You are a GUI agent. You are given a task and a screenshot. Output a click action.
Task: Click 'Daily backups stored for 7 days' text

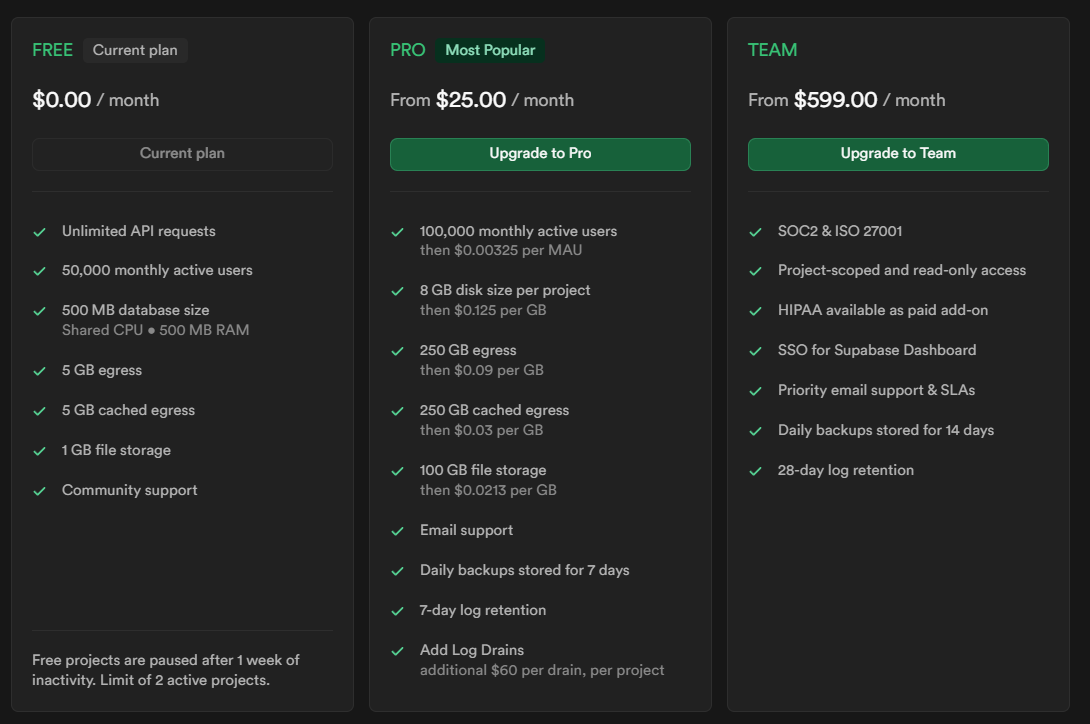coord(525,570)
